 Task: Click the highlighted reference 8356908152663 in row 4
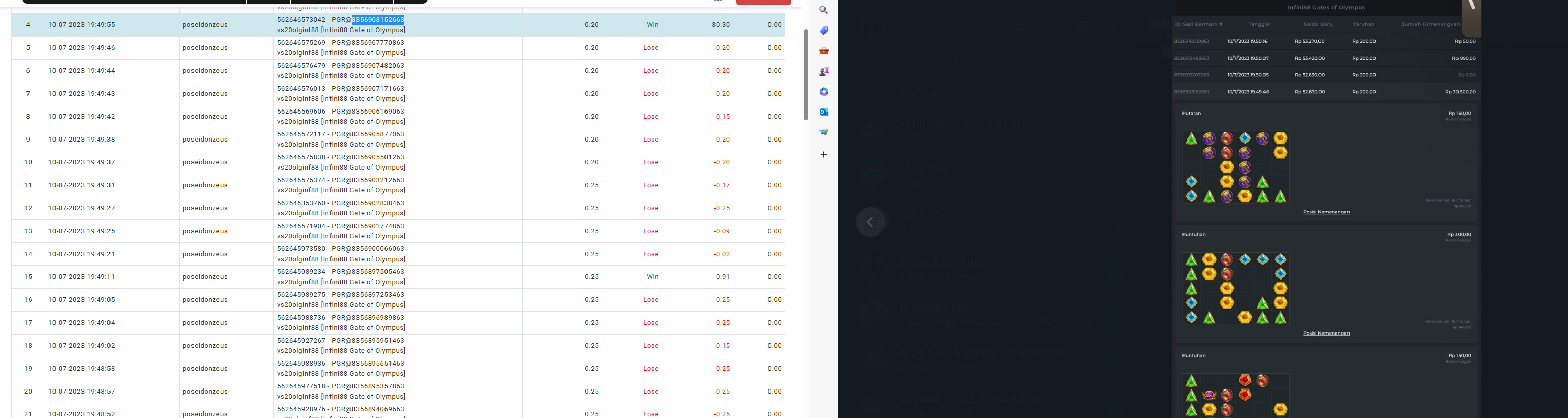click(x=378, y=19)
